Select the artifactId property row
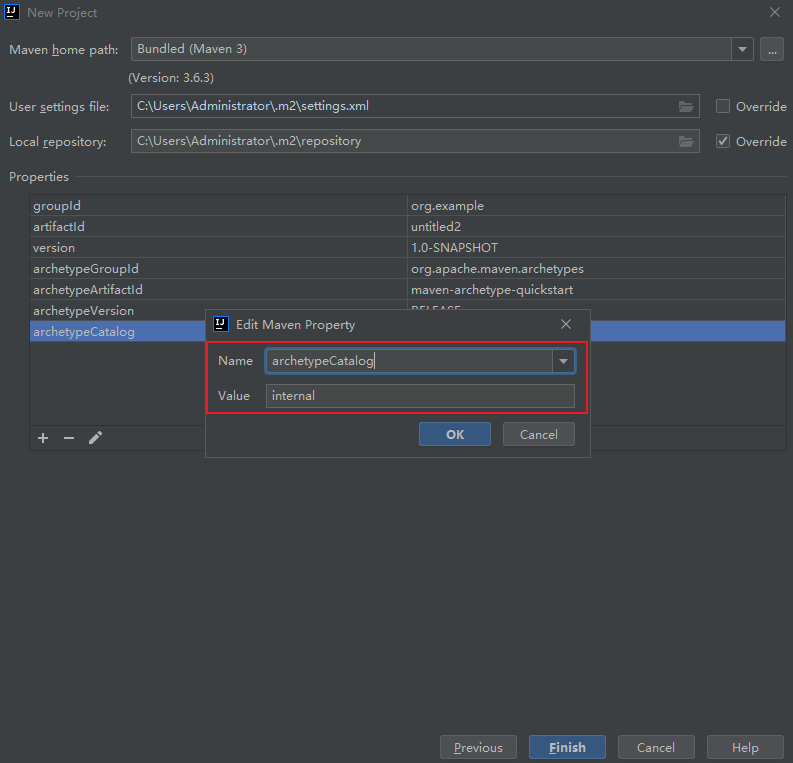 pyautogui.click(x=407, y=227)
